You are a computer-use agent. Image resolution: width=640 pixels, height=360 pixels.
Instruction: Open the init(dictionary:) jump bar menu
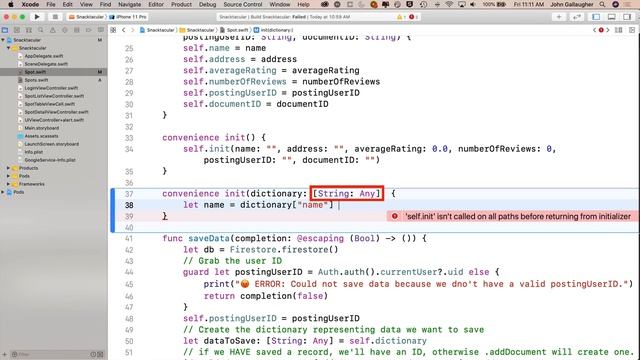[x=273, y=30]
